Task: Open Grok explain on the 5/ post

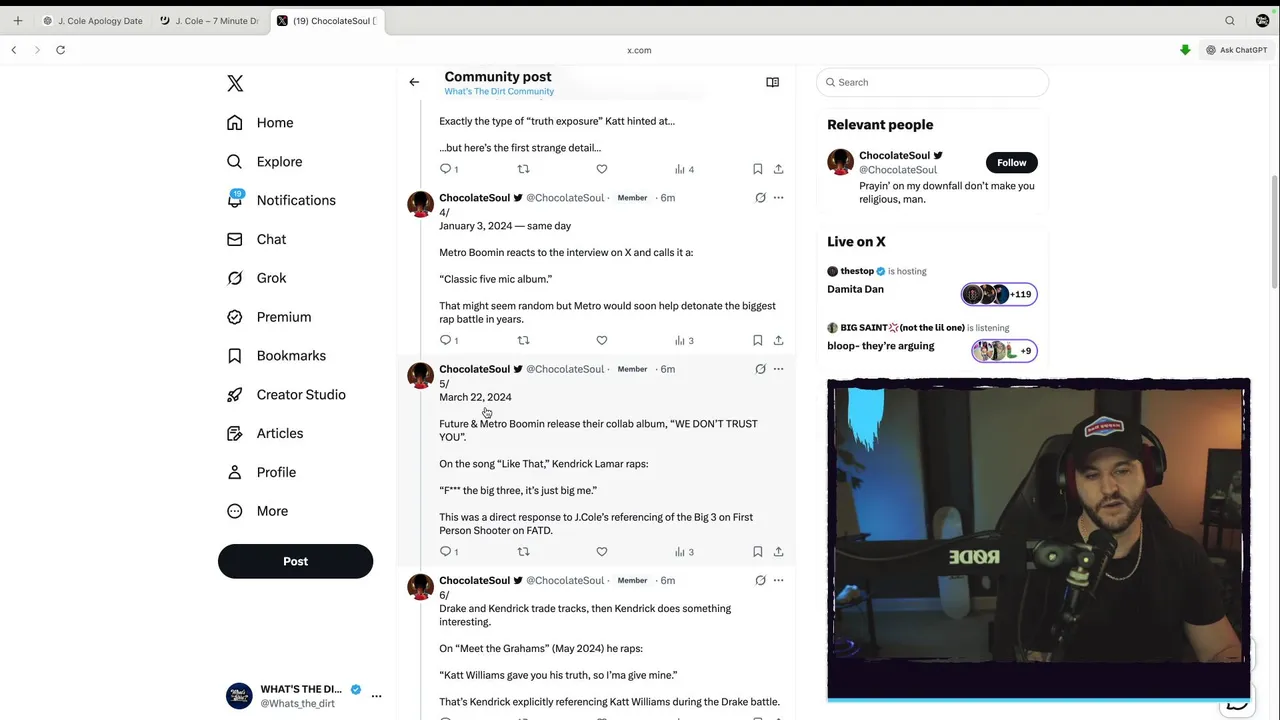Action: tap(760, 369)
